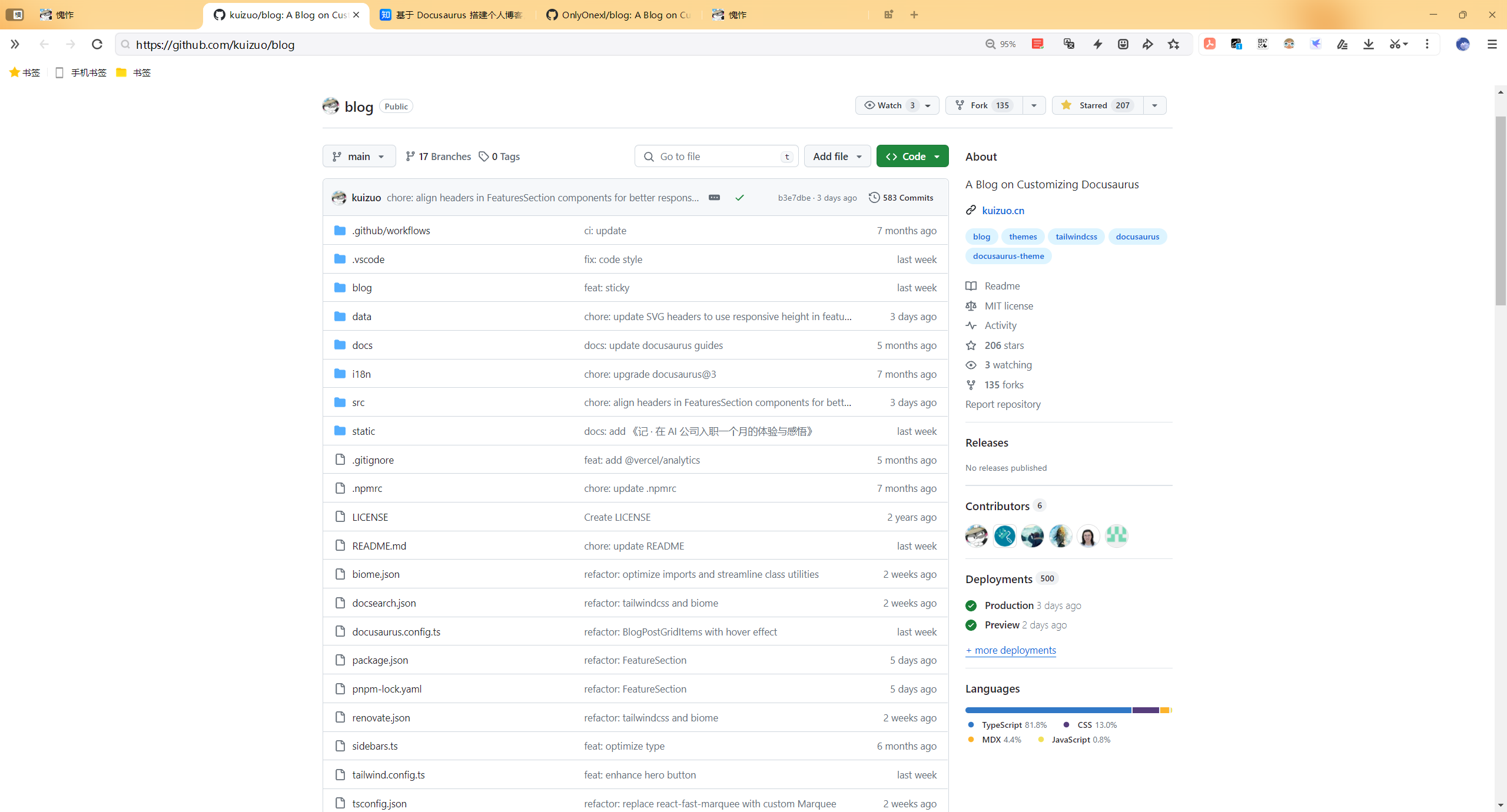Expand the Add file dropdown
The image size is (1507, 812).
pos(837,157)
